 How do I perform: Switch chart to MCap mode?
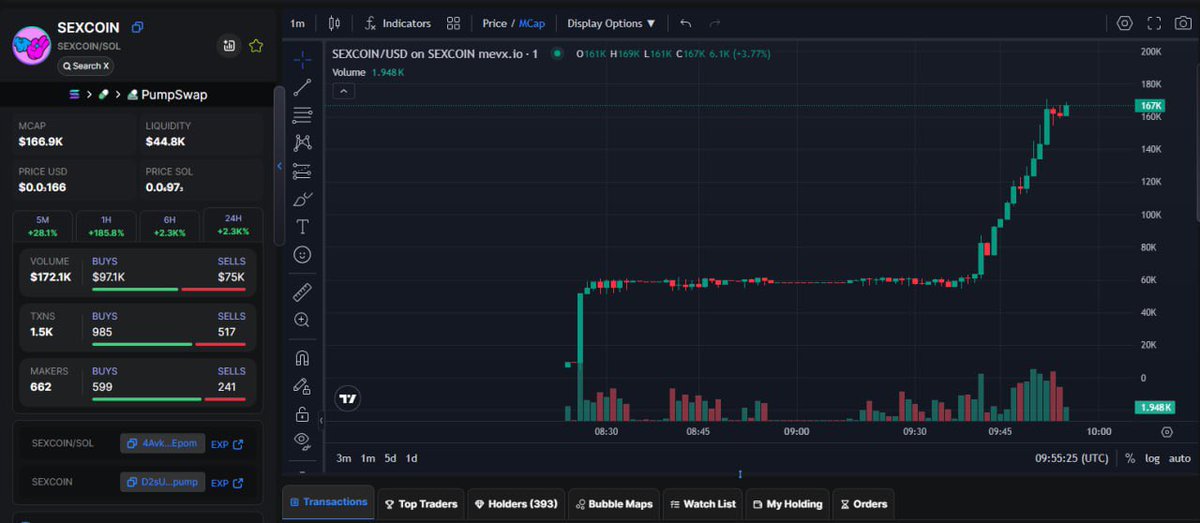(532, 23)
